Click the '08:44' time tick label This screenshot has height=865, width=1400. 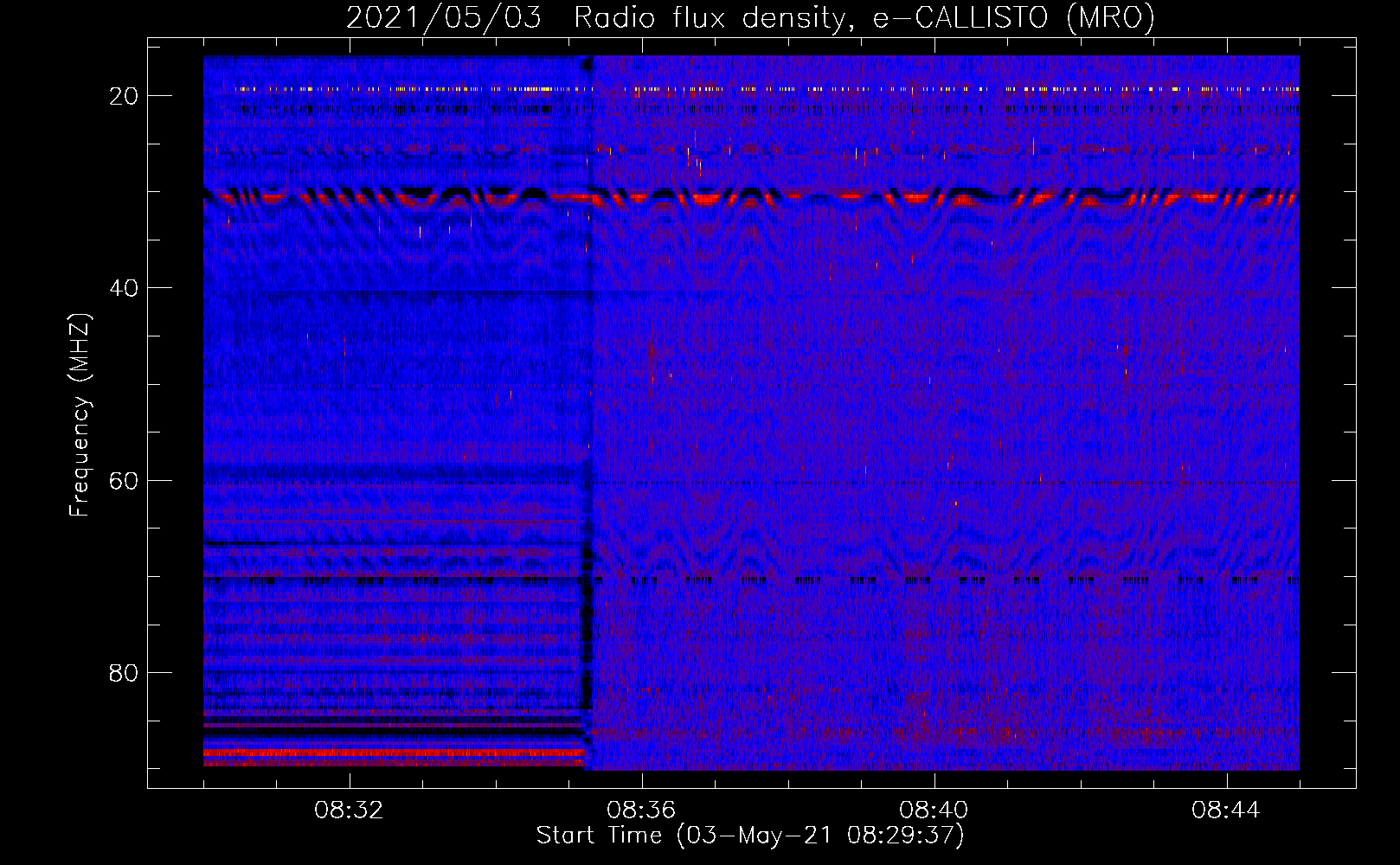(1226, 811)
